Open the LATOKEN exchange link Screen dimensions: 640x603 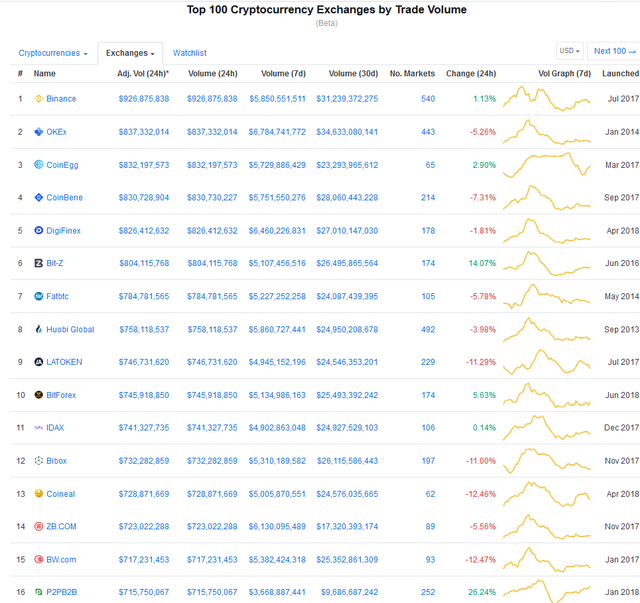pyautogui.click(x=64, y=362)
